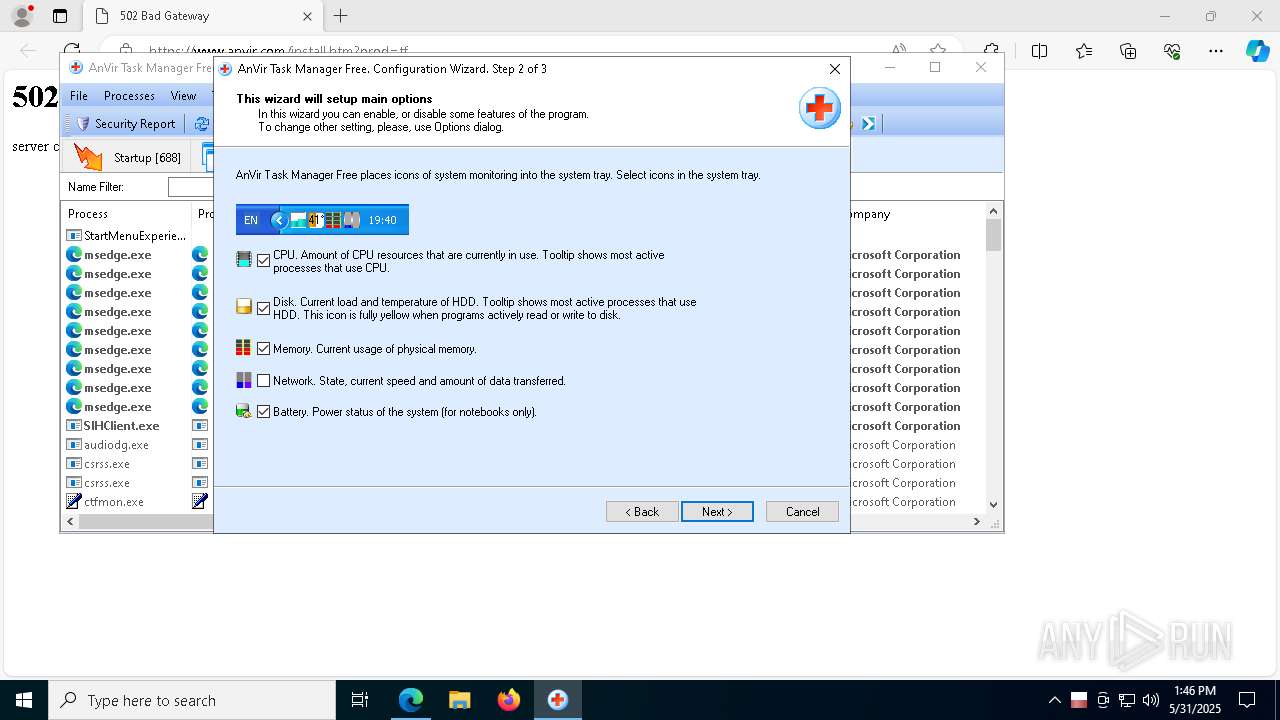Open the File menu in AnVir
This screenshot has height=720, width=1280.
tap(79, 96)
